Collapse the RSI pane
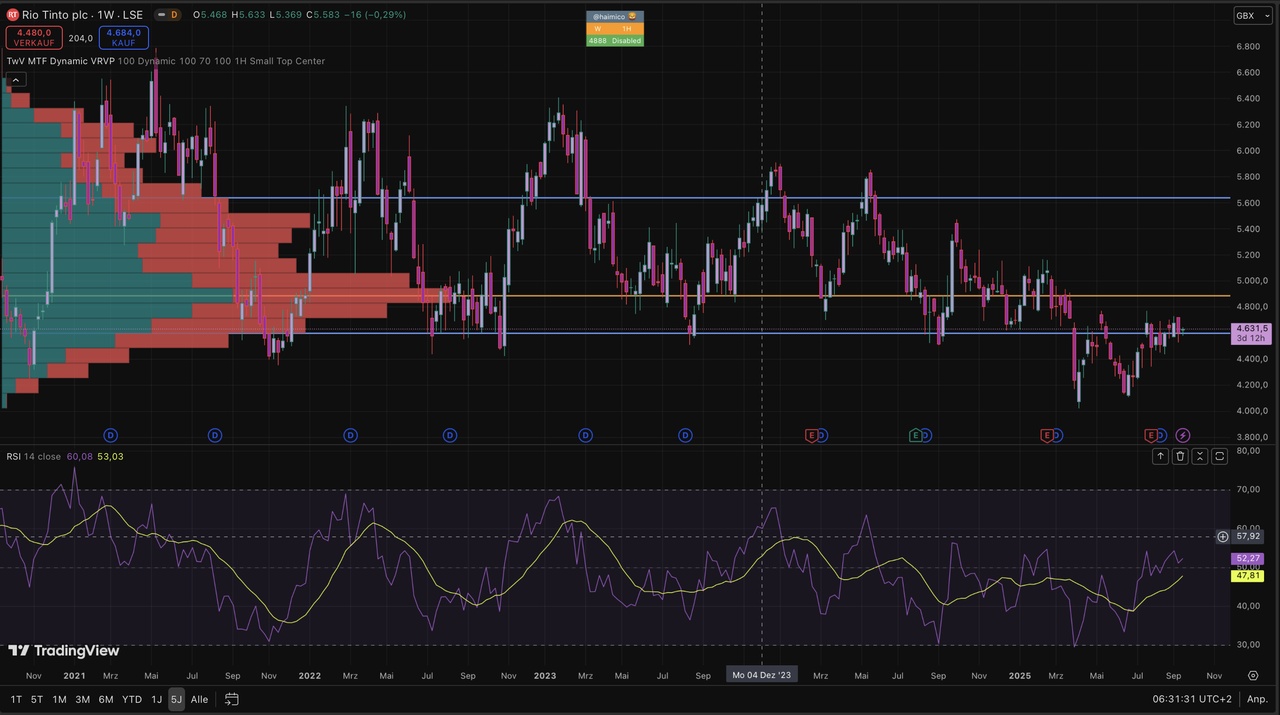Viewport: 1280px width, 715px height. (x=1200, y=456)
